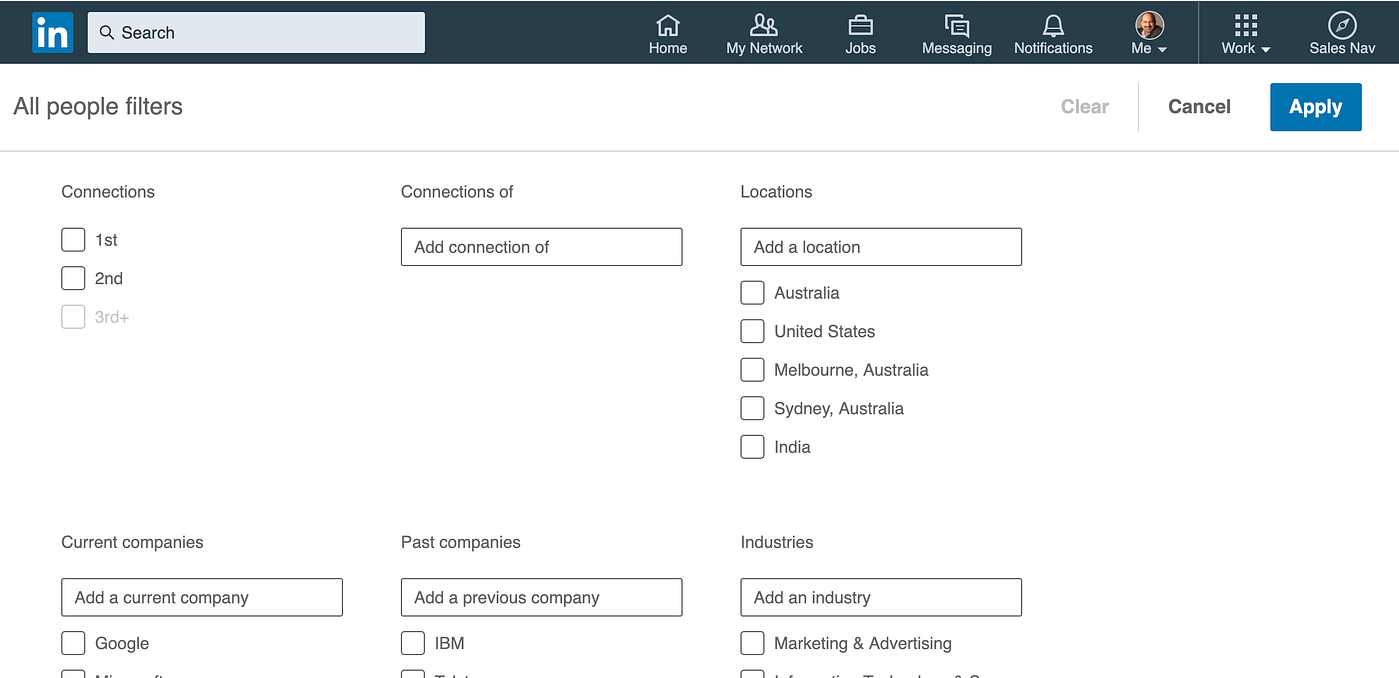
Task: Click the All people filters title
Action: tap(98, 107)
